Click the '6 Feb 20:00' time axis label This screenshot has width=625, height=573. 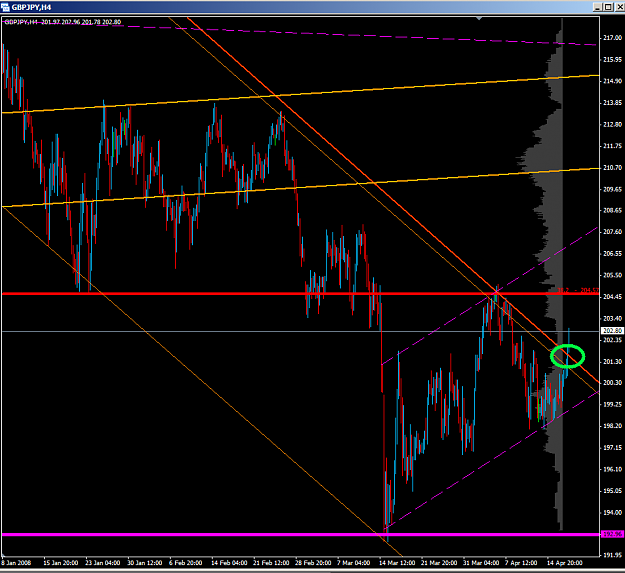[185, 563]
